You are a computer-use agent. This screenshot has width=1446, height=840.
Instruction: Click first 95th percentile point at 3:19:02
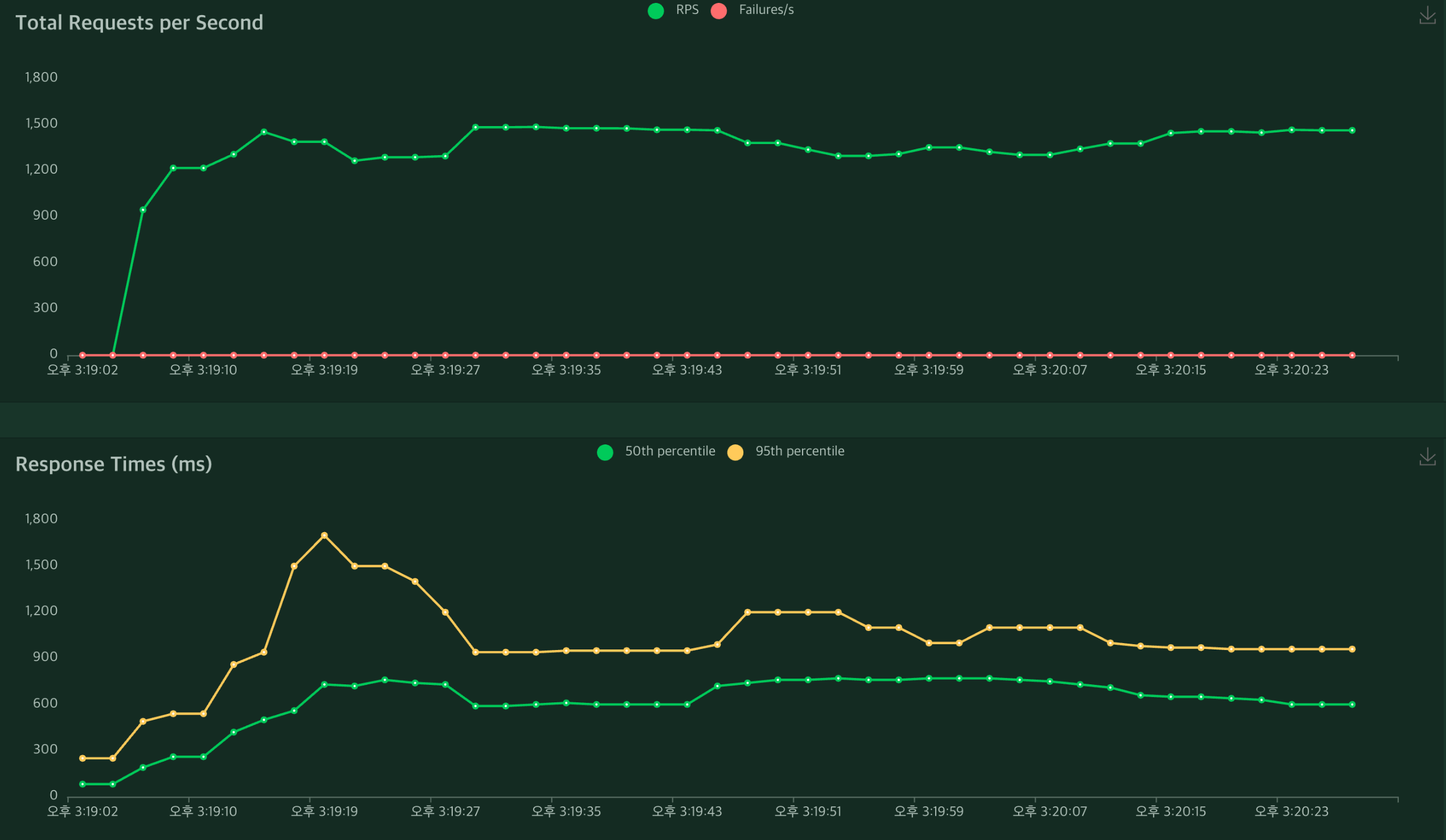(83, 758)
